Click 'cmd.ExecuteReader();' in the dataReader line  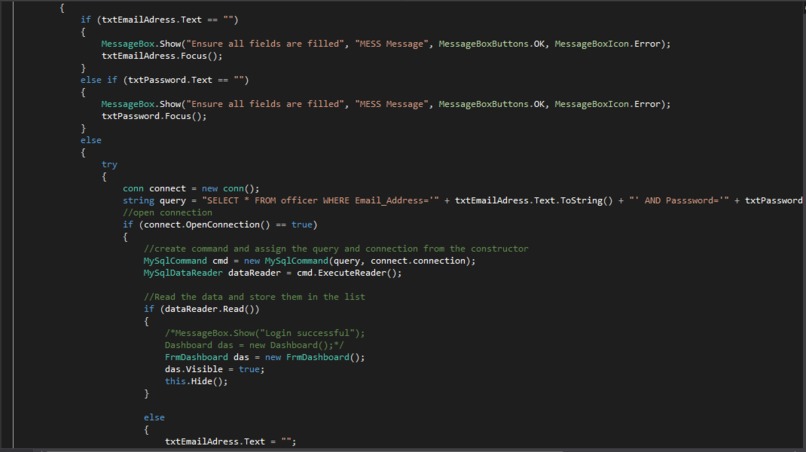[x=349, y=273]
